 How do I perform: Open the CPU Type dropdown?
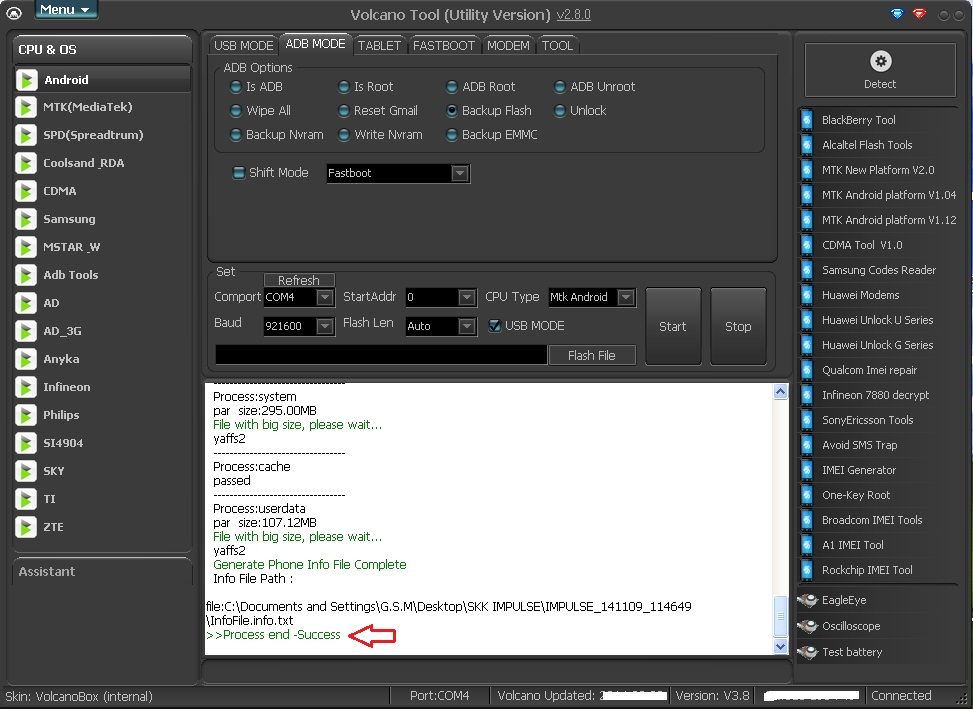[x=625, y=297]
